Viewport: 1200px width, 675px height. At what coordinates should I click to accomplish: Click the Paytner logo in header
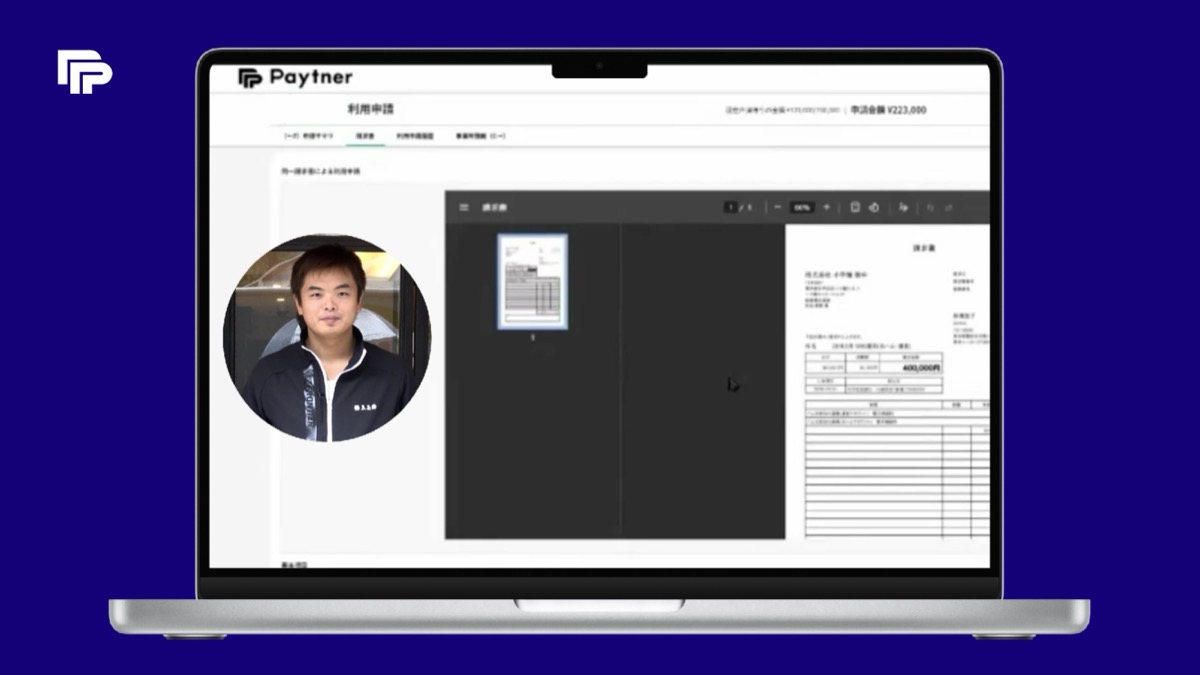295,78
